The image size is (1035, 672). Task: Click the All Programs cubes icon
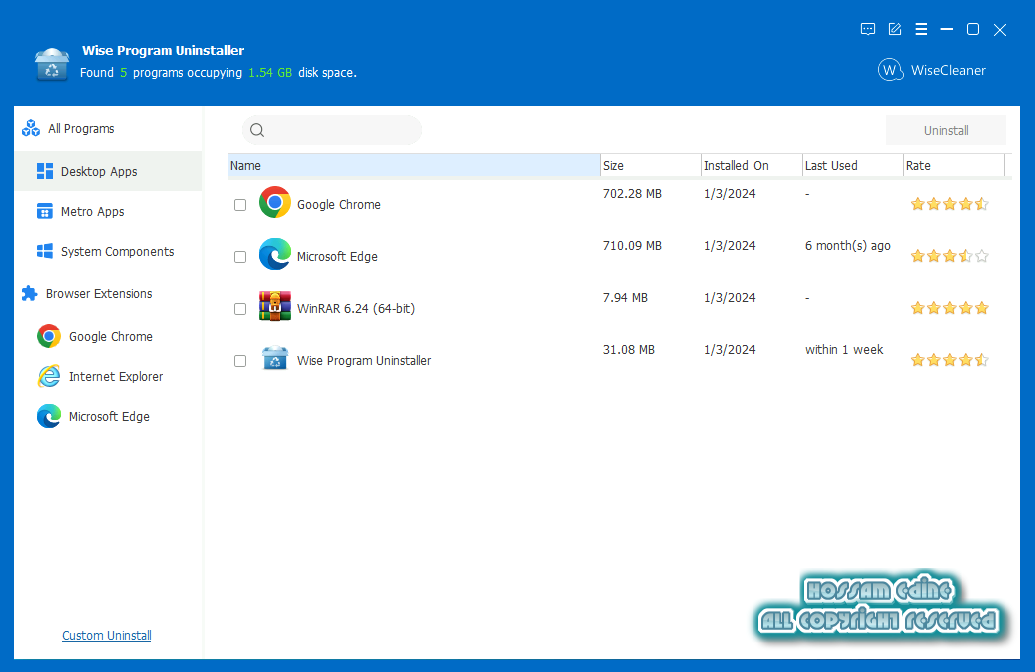(31, 128)
